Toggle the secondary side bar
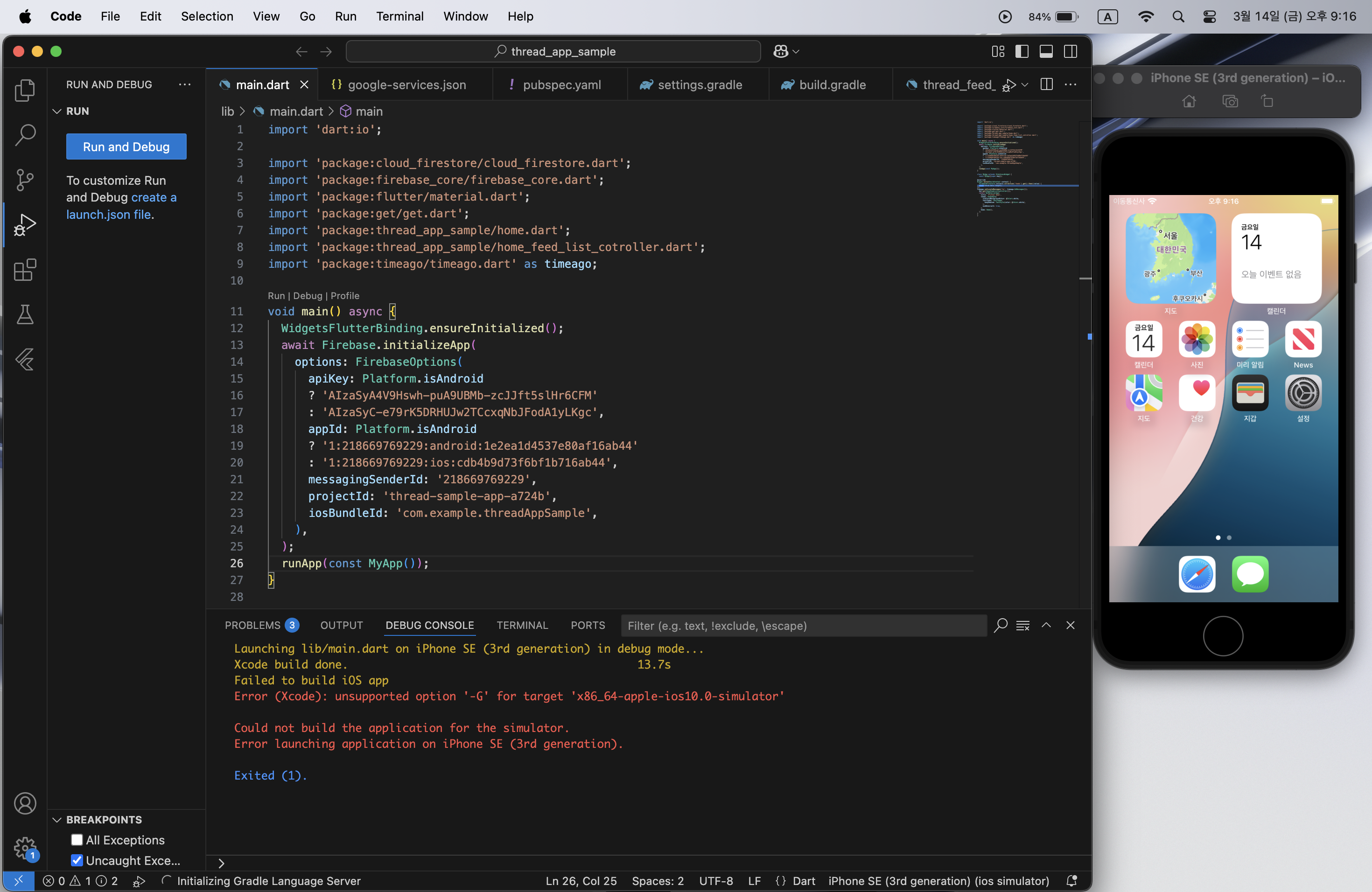 coord(1071,52)
